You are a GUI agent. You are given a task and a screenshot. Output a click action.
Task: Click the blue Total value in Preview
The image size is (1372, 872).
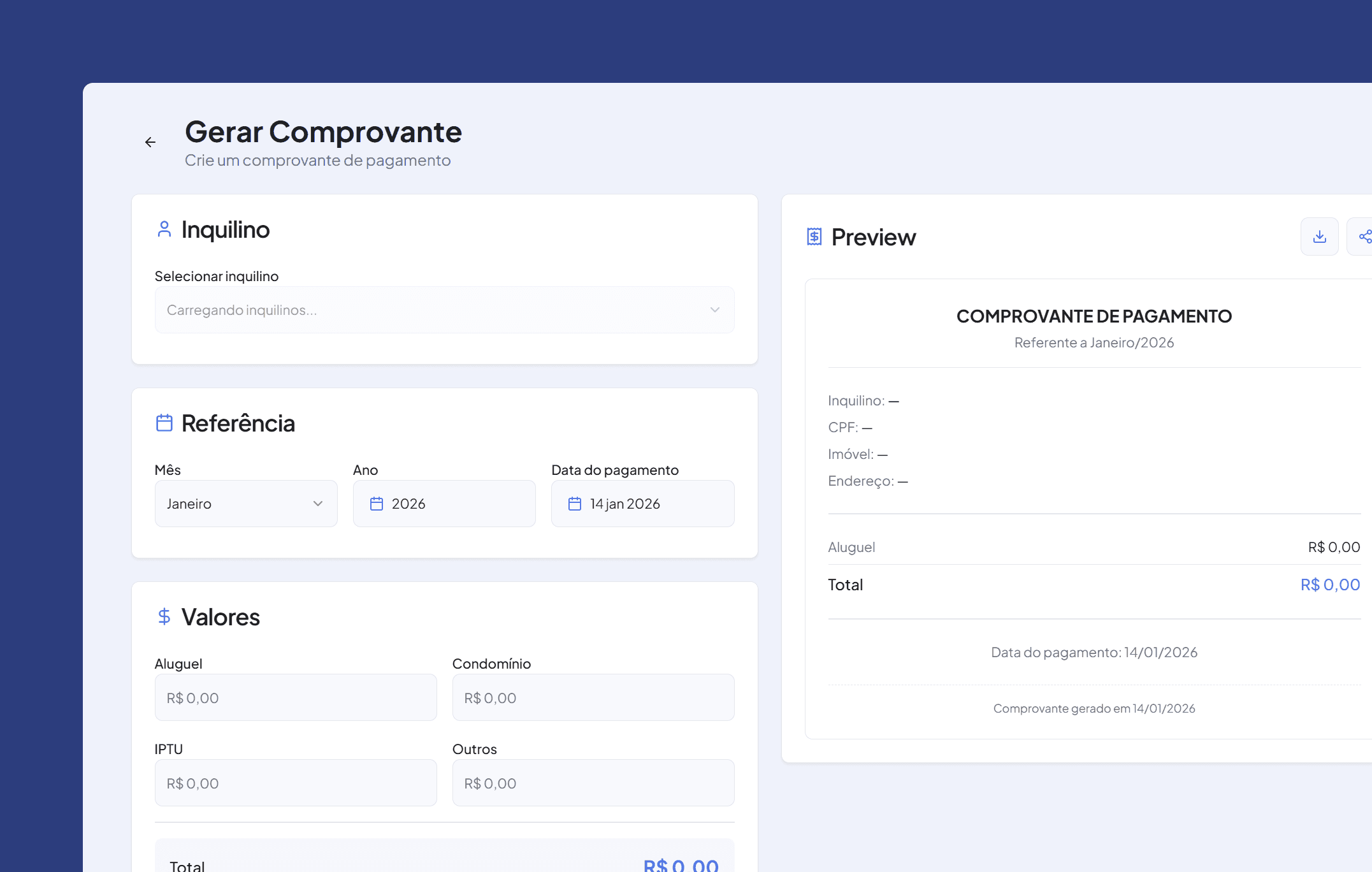pyautogui.click(x=1330, y=585)
